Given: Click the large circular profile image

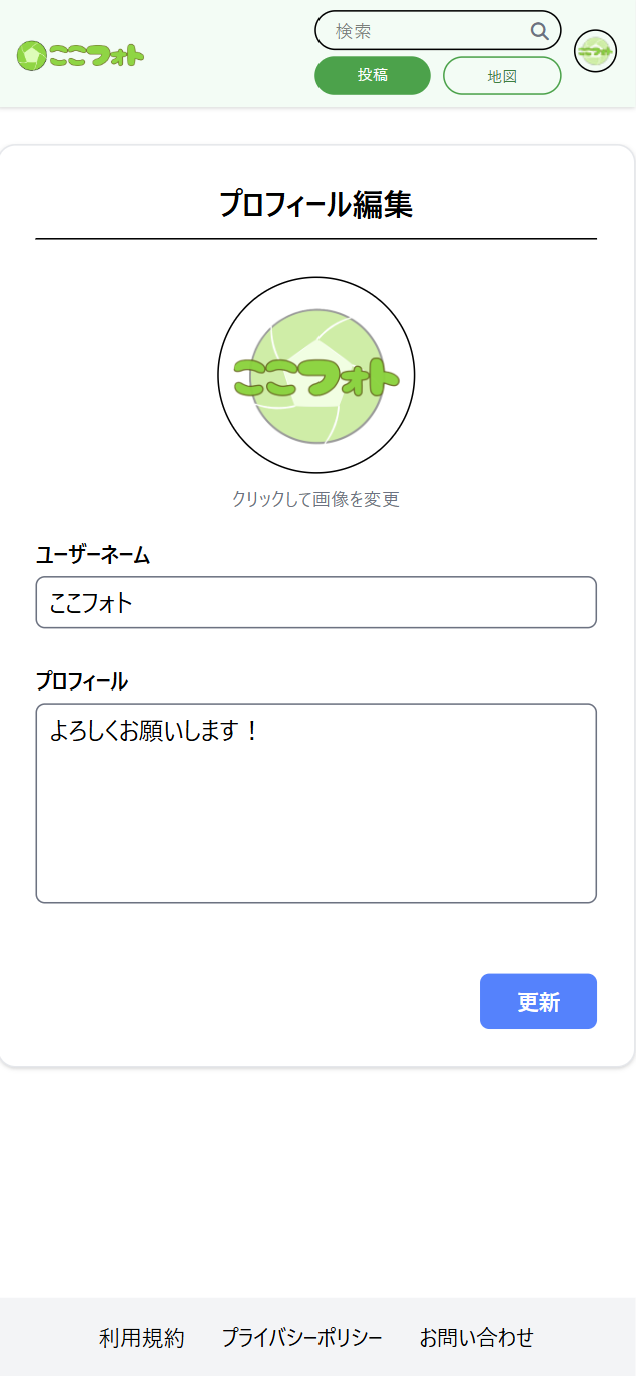Looking at the screenshot, I should 316,375.
